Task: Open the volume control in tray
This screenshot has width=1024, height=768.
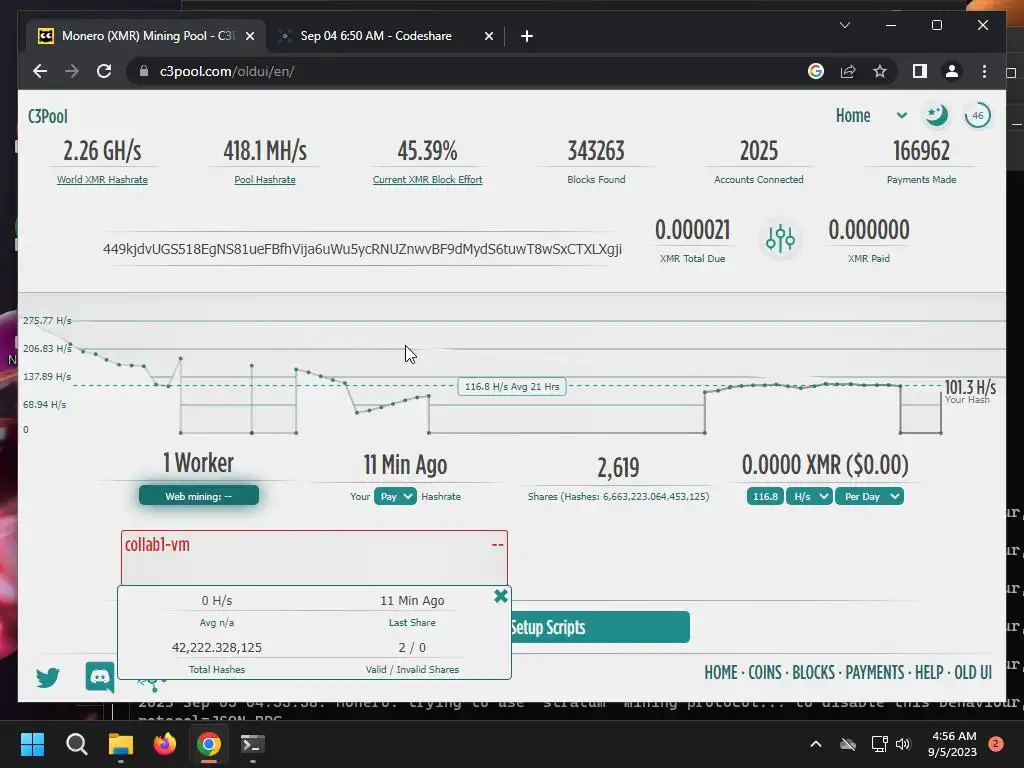Action: [903, 744]
